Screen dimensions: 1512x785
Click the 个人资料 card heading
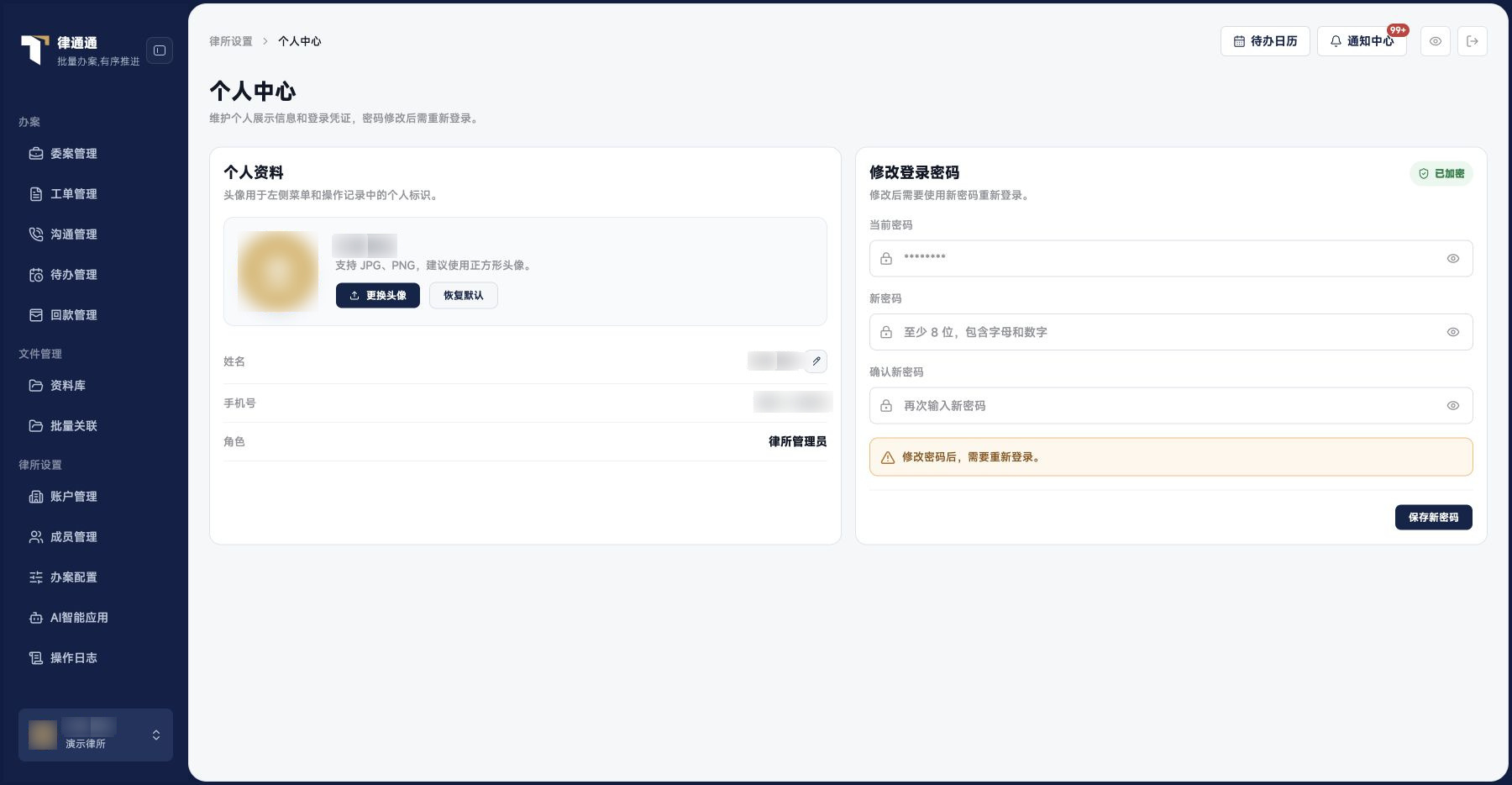(254, 172)
